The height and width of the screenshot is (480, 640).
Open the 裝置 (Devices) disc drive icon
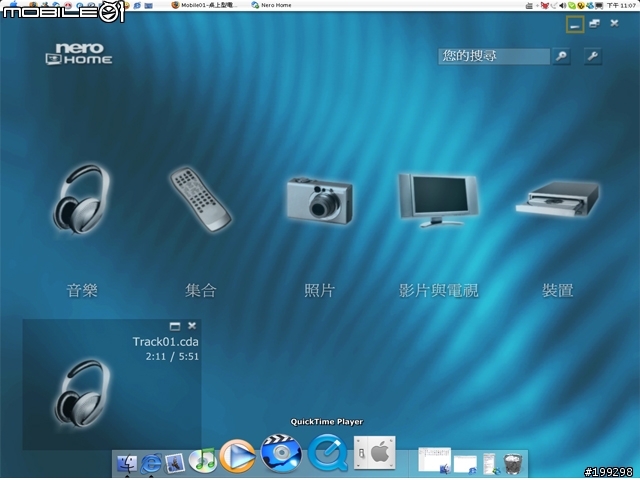pyautogui.click(x=557, y=198)
